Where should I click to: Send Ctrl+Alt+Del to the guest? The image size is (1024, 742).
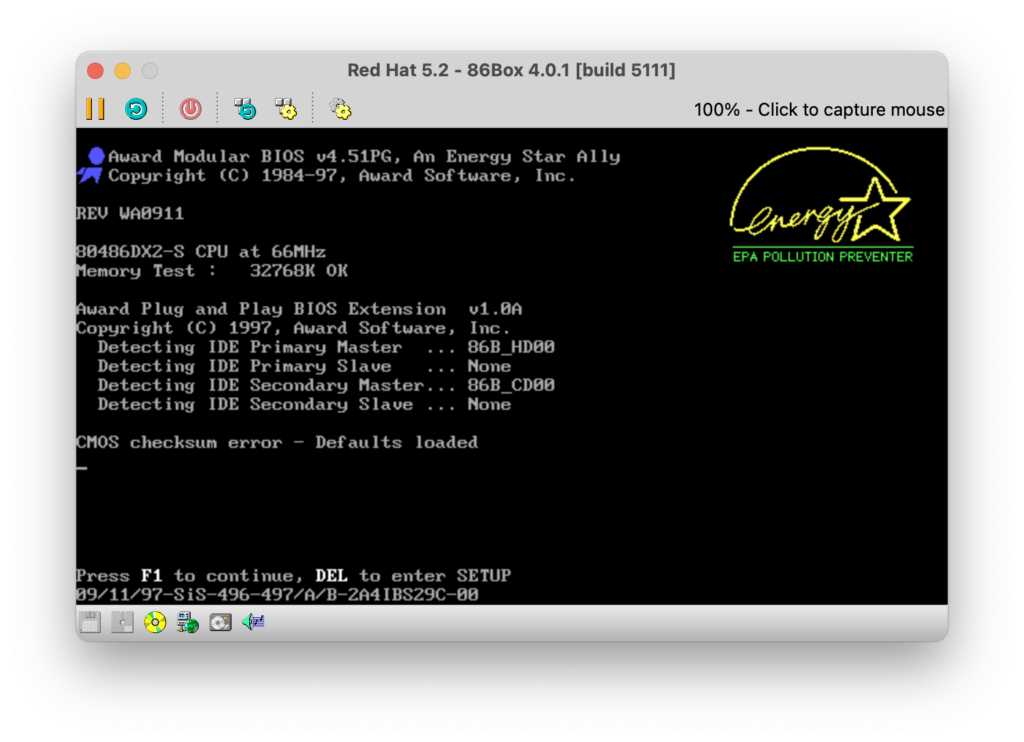[246, 109]
